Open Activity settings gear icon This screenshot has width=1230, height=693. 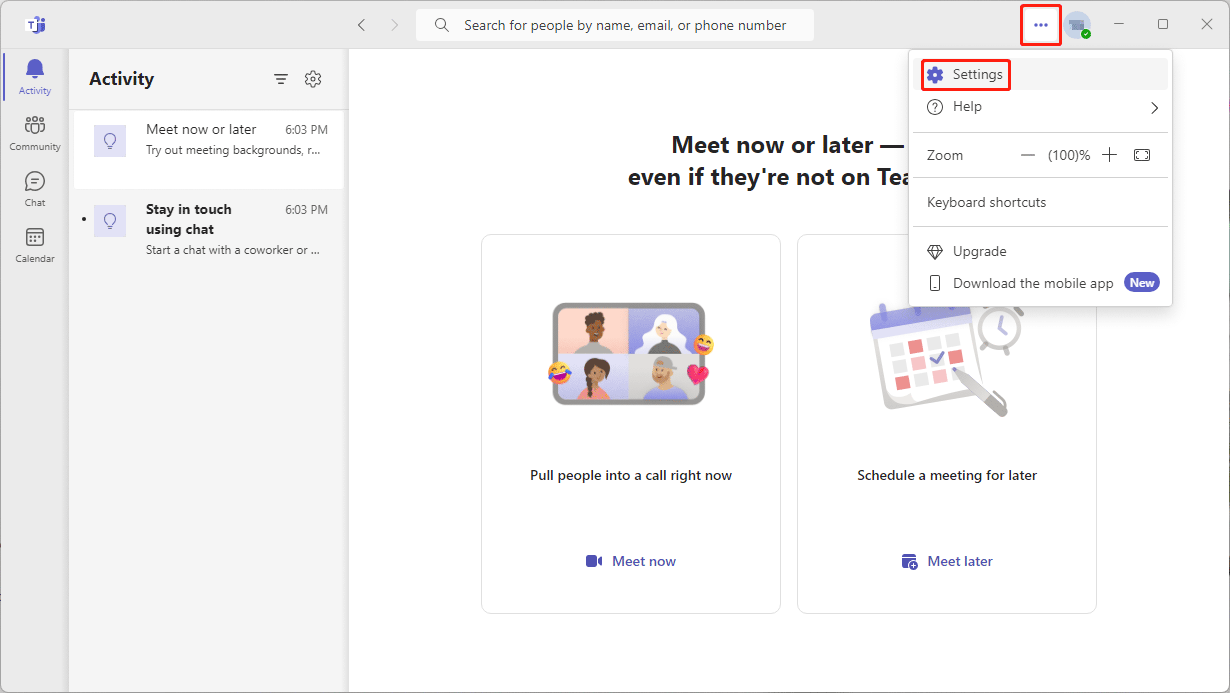[x=313, y=79]
